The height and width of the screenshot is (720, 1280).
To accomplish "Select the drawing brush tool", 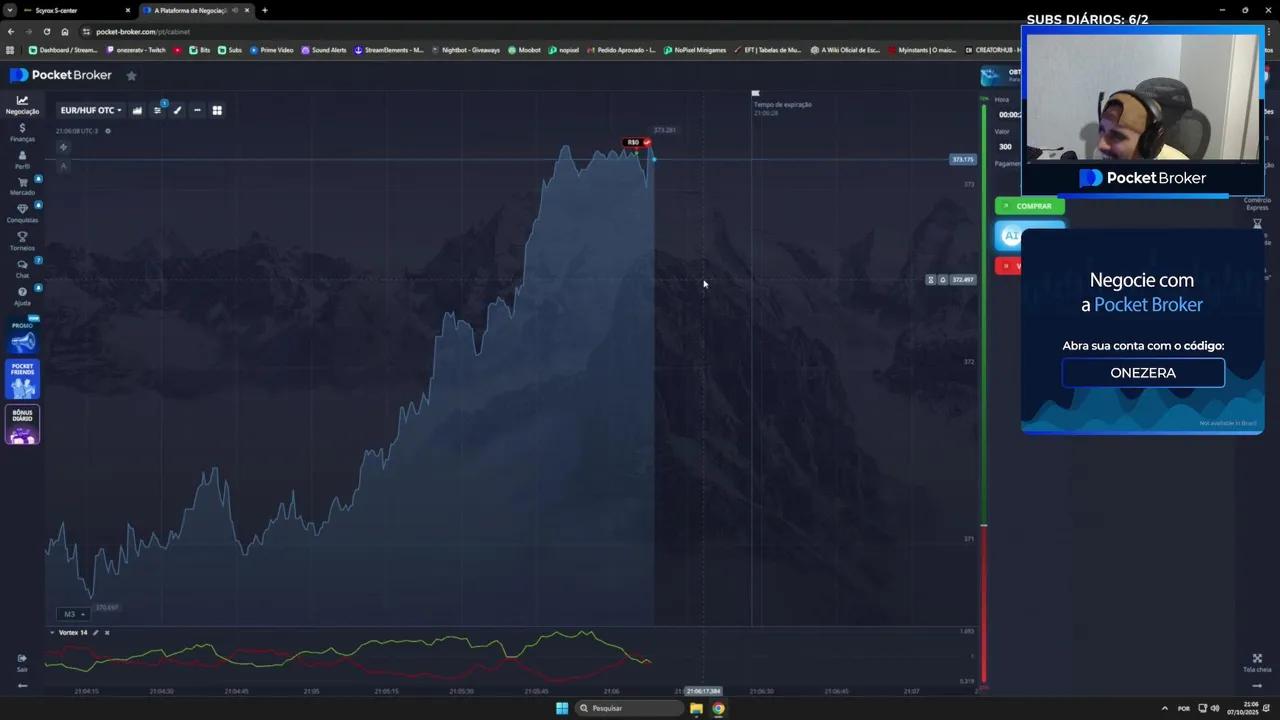I will 177,110.
